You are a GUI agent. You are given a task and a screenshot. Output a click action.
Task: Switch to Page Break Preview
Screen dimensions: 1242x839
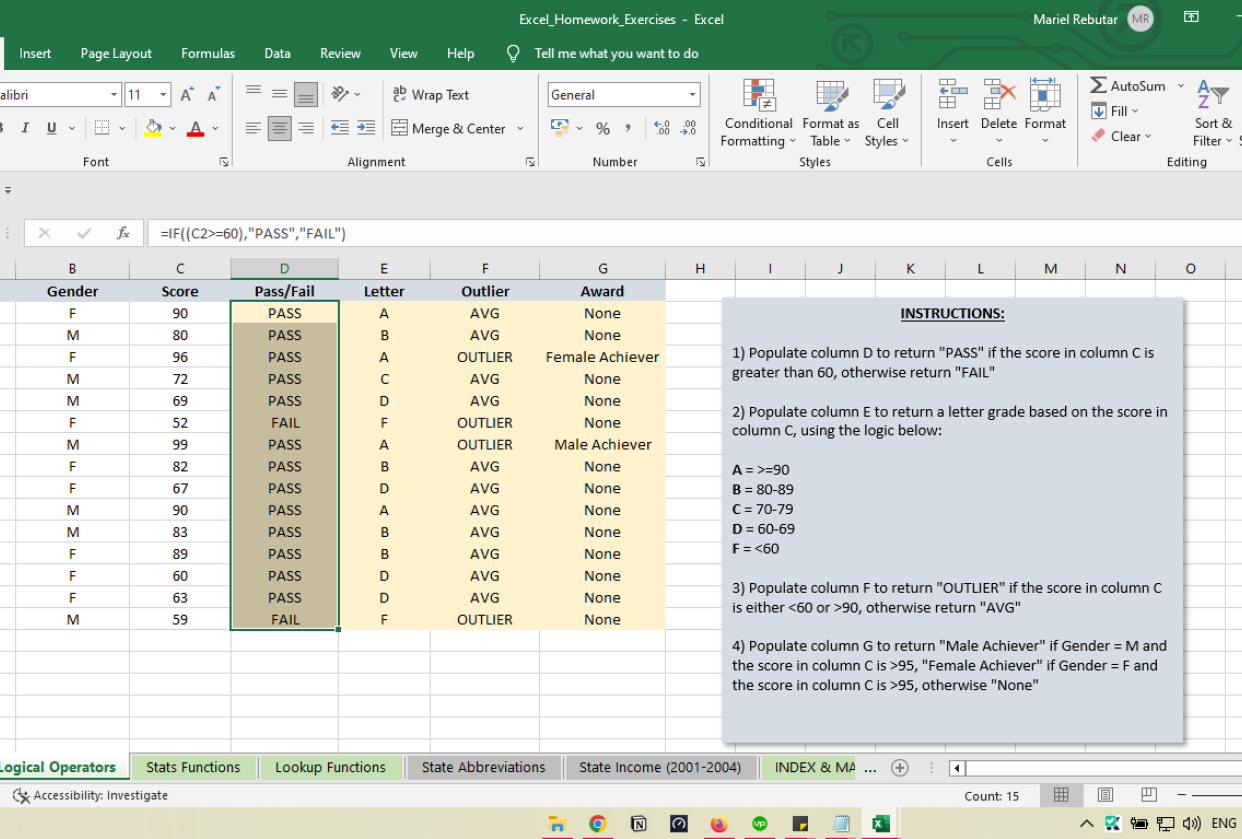pyautogui.click(x=1149, y=795)
